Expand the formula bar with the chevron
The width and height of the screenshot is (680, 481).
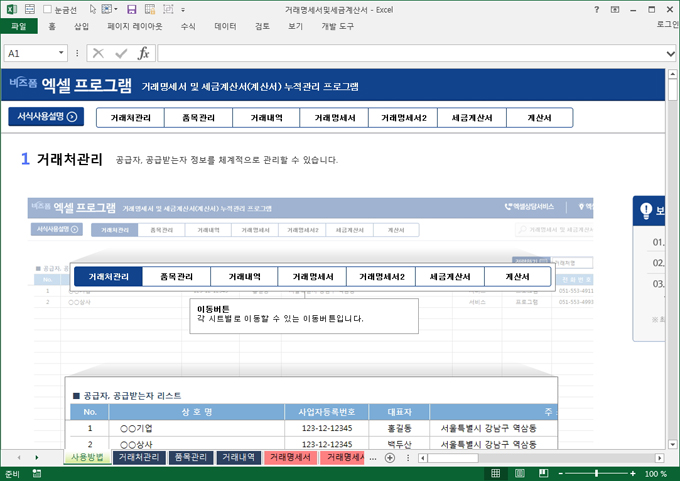point(670,54)
